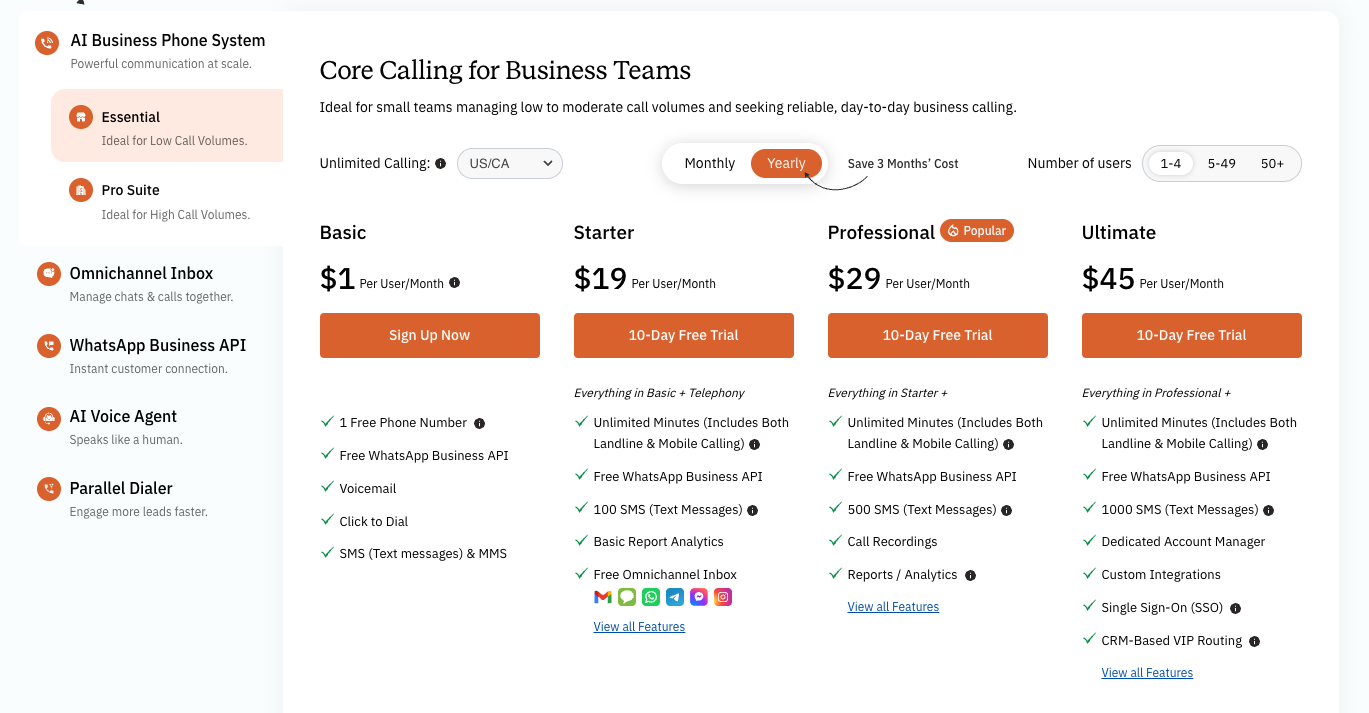Click info icon beside CRM-Based VIP Routing

pyautogui.click(x=1255, y=641)
